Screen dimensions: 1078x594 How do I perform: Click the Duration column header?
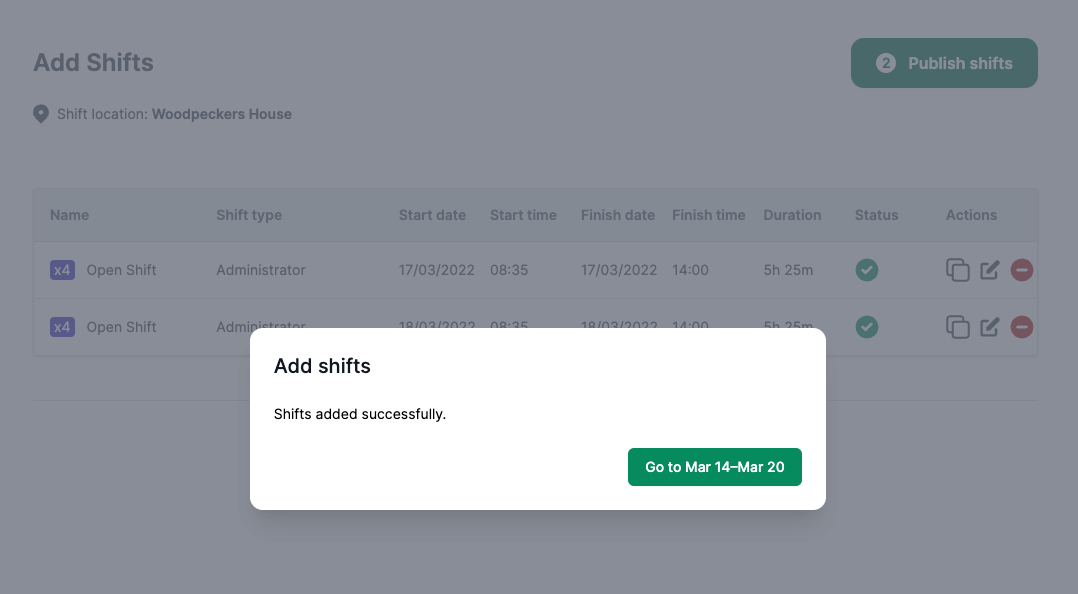pyautogui.click(x=792, y=215)
